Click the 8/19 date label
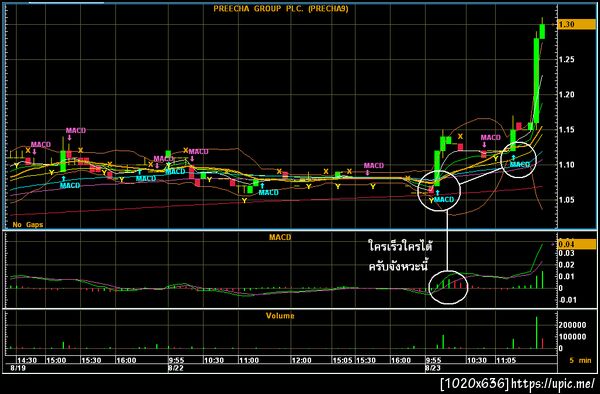600x394 pixels. point(17,368)
